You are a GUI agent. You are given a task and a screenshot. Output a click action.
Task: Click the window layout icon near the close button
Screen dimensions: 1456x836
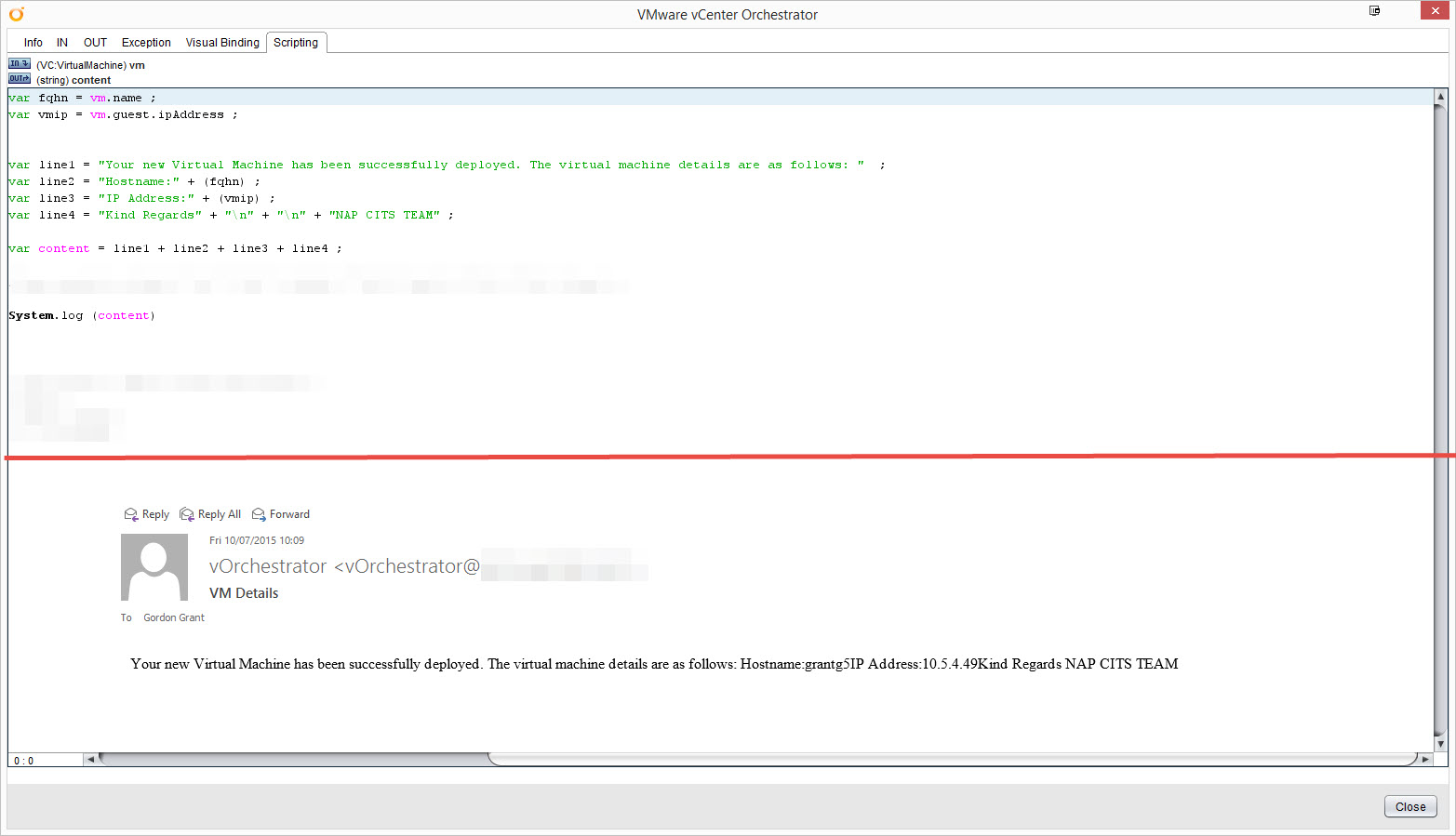coord(1374,10)
